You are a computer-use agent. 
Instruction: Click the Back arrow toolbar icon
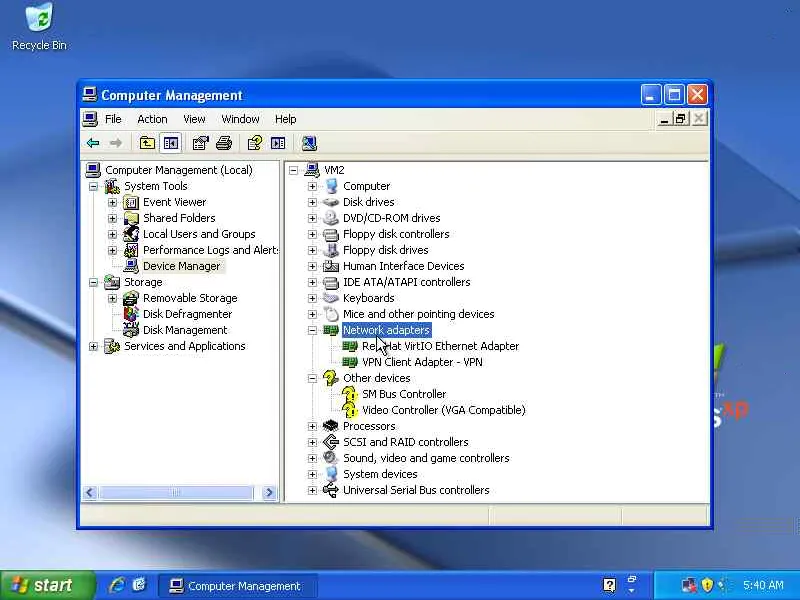click(93, 143)
